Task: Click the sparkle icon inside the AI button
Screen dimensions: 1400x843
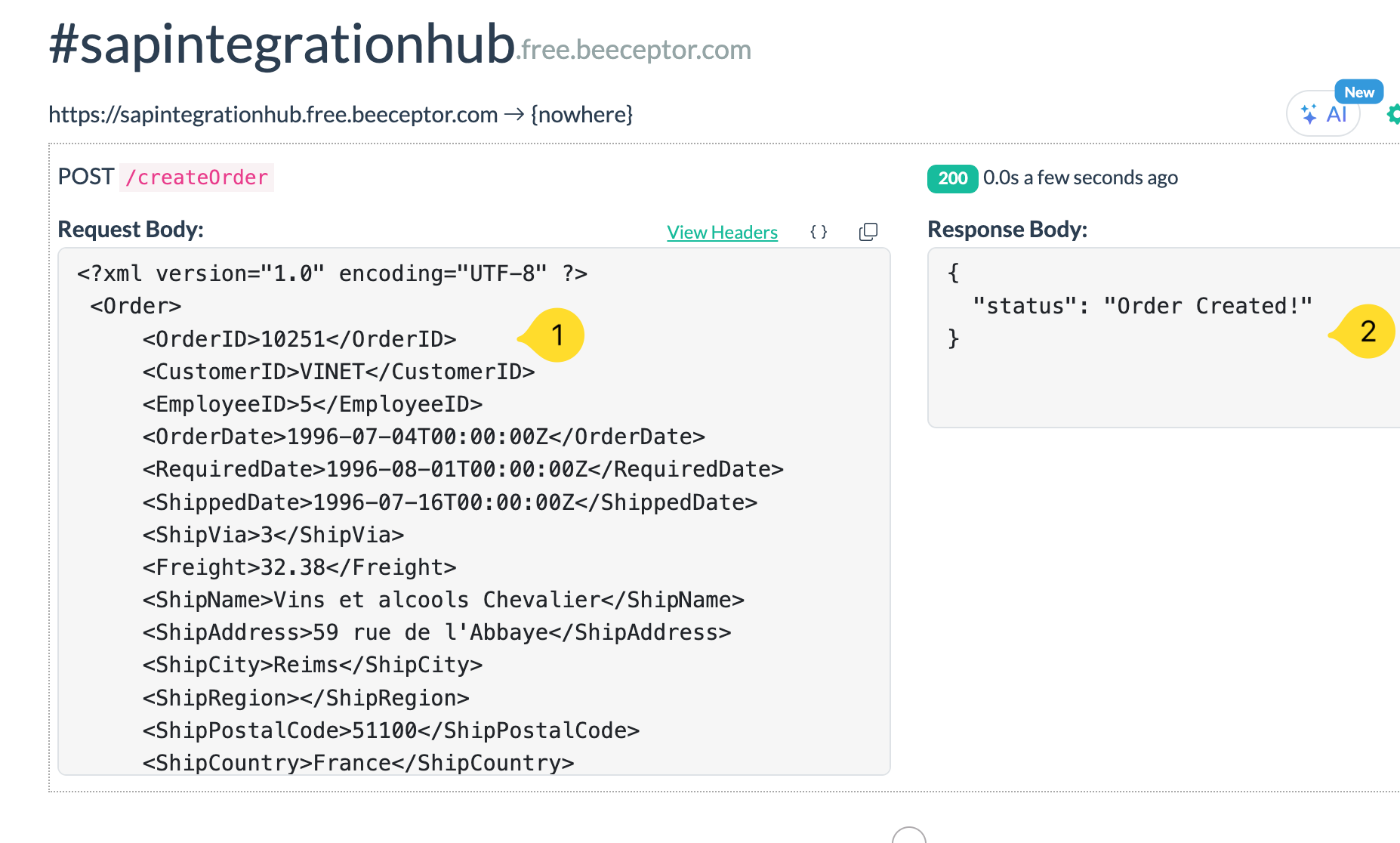Action: 1309,113
